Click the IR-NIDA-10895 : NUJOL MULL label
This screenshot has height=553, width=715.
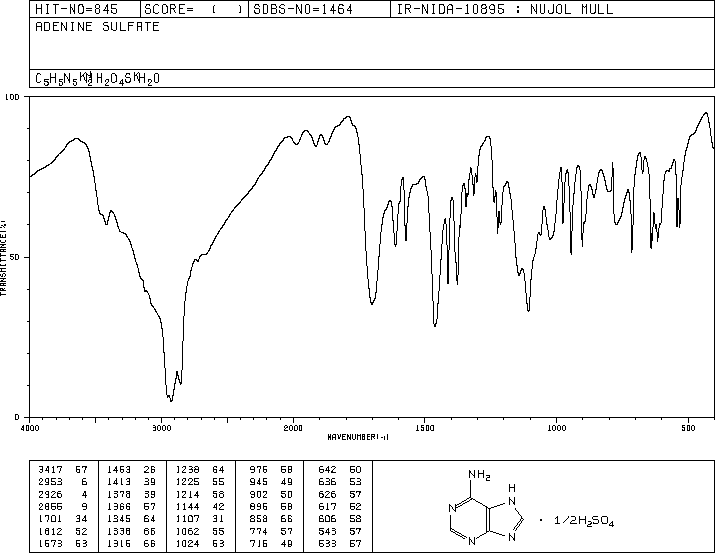pos(505,9)
